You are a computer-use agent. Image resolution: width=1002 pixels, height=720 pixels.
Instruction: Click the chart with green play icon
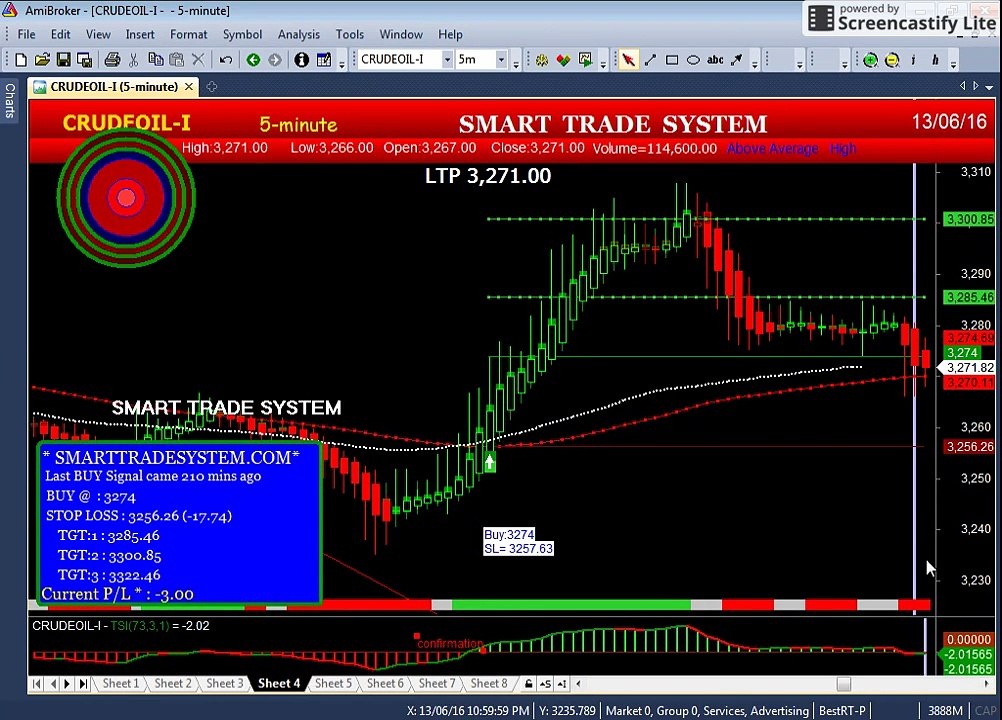pyautogui.click(x=585, y=60)
